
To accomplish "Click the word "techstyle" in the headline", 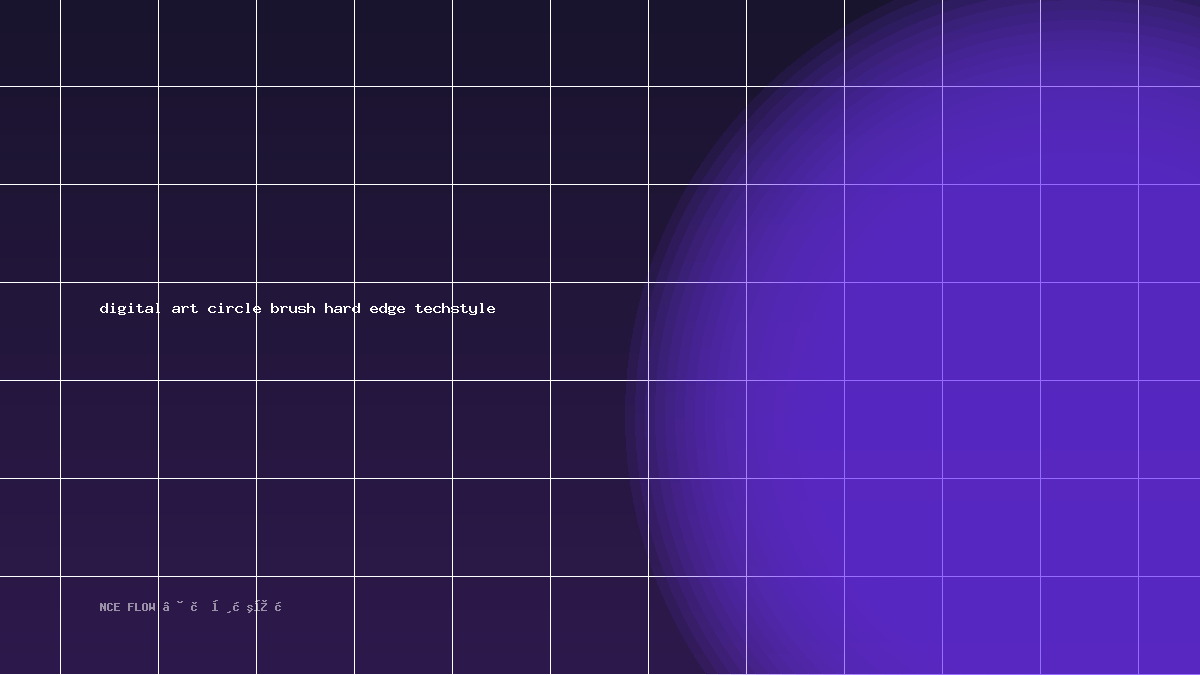I will [x=455, y=309].
